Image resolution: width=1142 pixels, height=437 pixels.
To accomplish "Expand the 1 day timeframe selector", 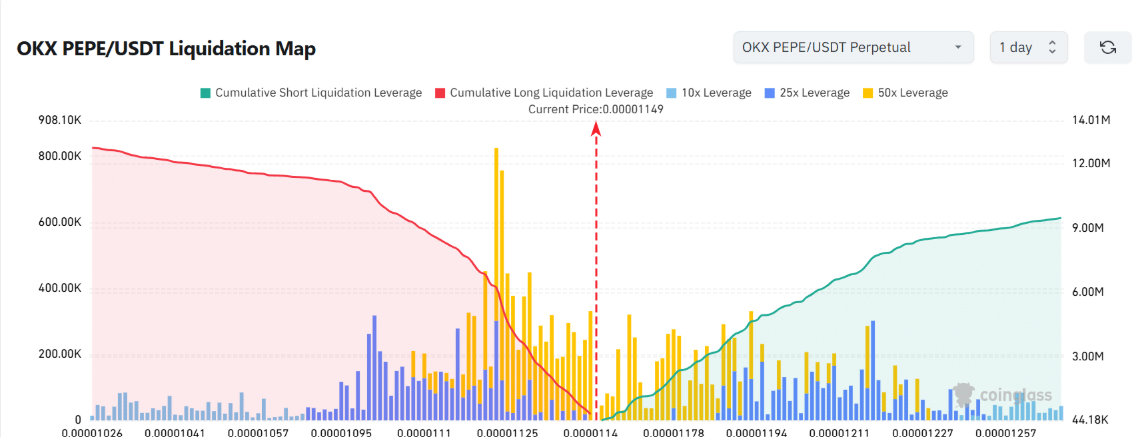I will point(1028,47).
